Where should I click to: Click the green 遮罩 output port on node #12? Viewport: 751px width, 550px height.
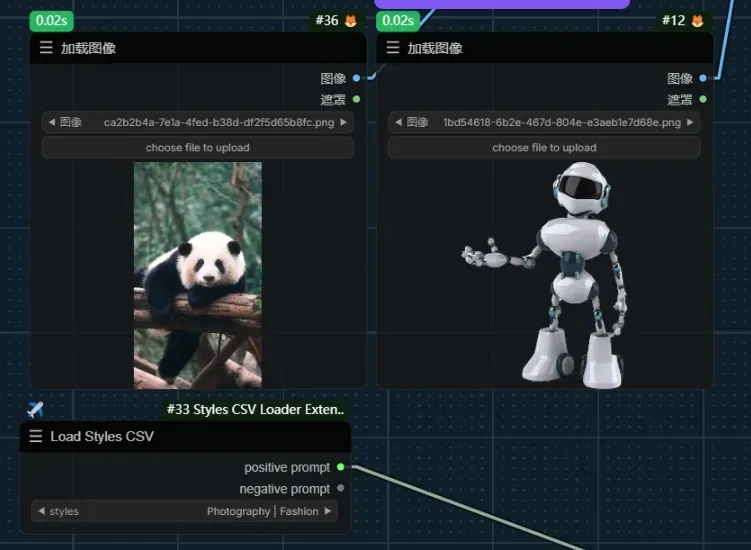pyautogui.click(x=703, y=99)
